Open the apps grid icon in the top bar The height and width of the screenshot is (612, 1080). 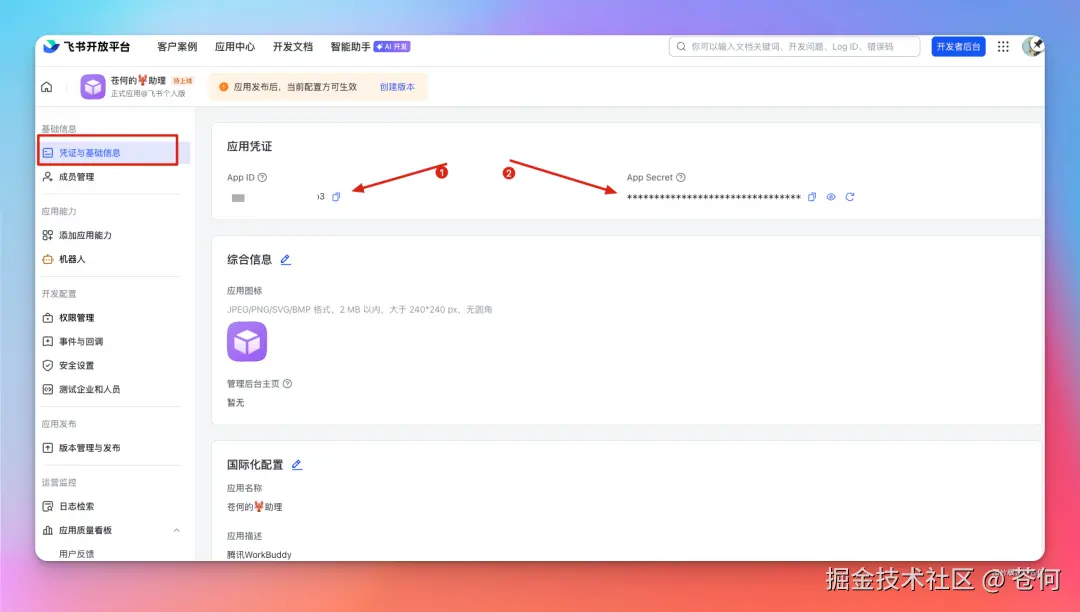point(1003,46)
